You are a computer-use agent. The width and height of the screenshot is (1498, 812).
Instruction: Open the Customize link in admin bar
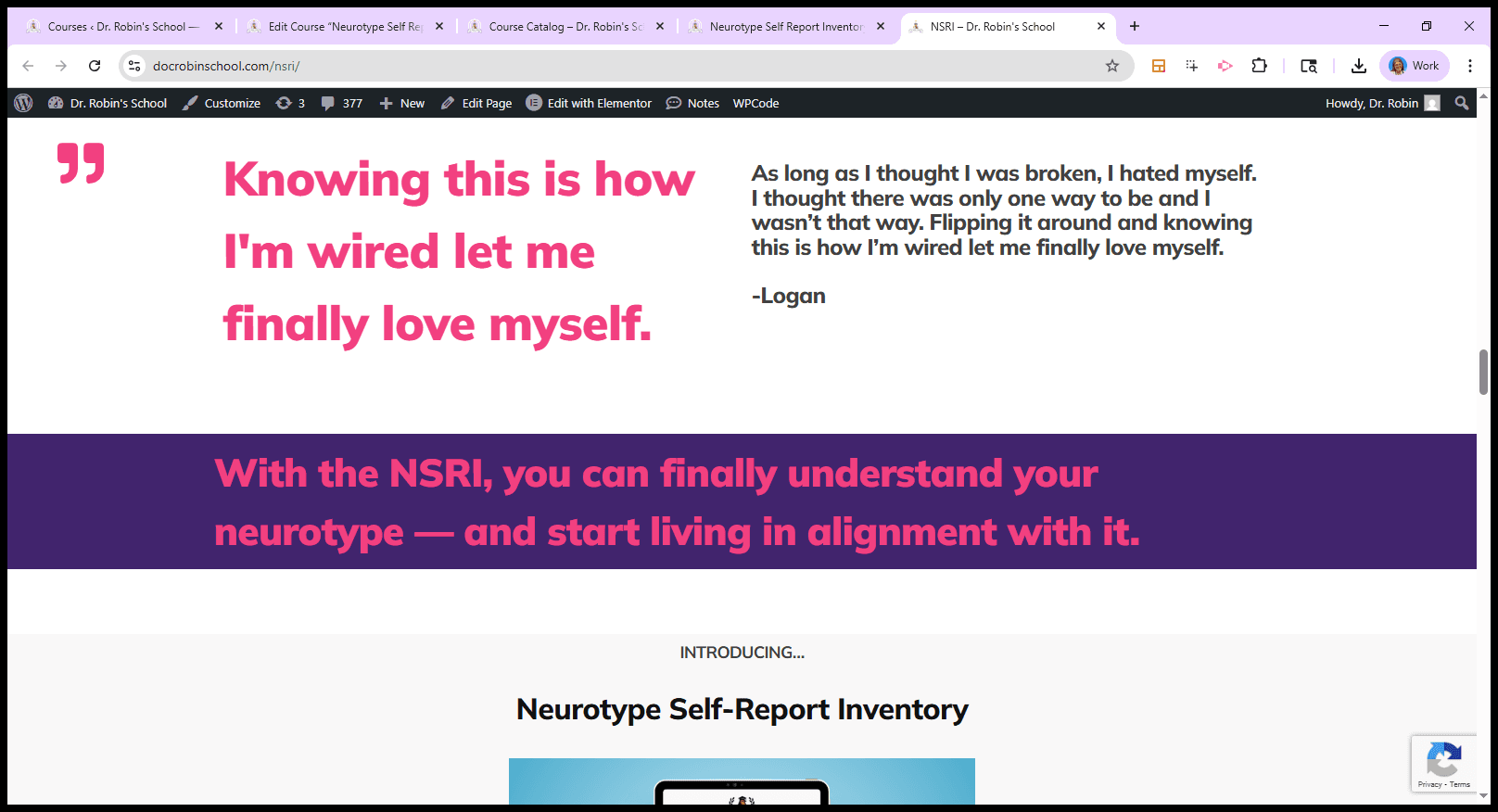222,103
